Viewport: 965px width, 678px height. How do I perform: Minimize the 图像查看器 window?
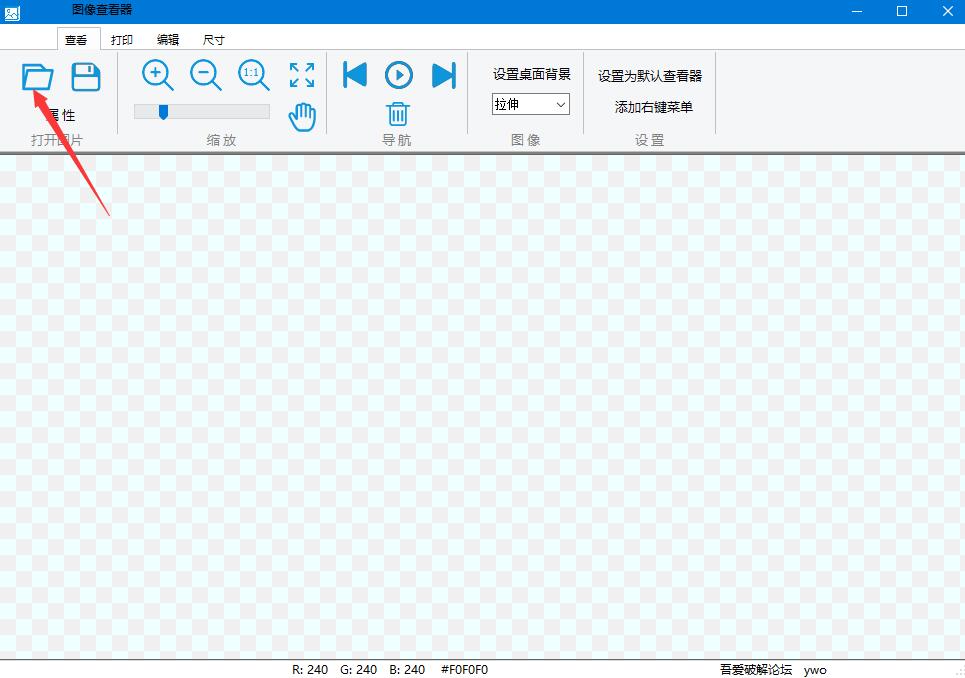pos(857,11)
